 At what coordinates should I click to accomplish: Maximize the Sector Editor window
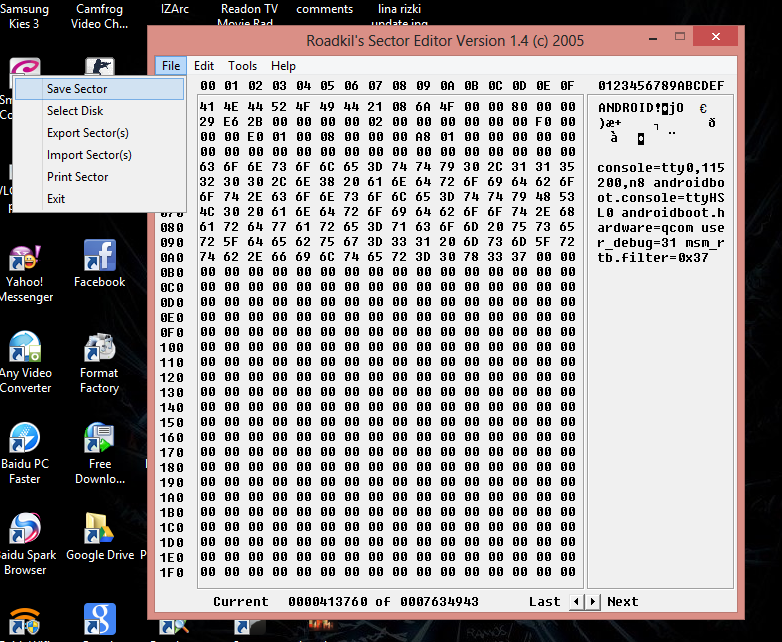[x=680, y=36]
